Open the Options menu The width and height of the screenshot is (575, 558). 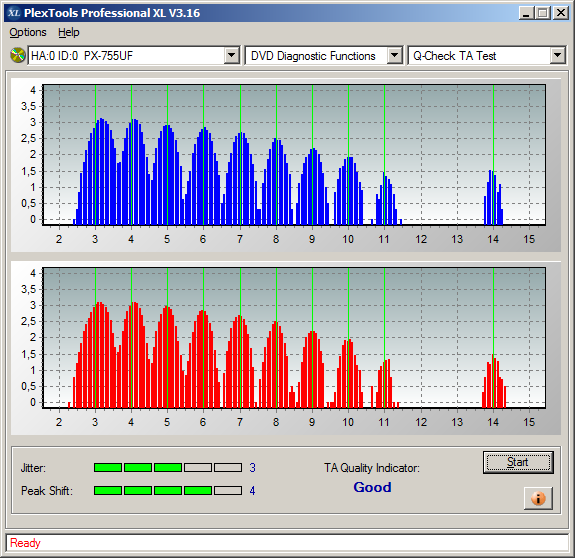[x=28, y=32]
